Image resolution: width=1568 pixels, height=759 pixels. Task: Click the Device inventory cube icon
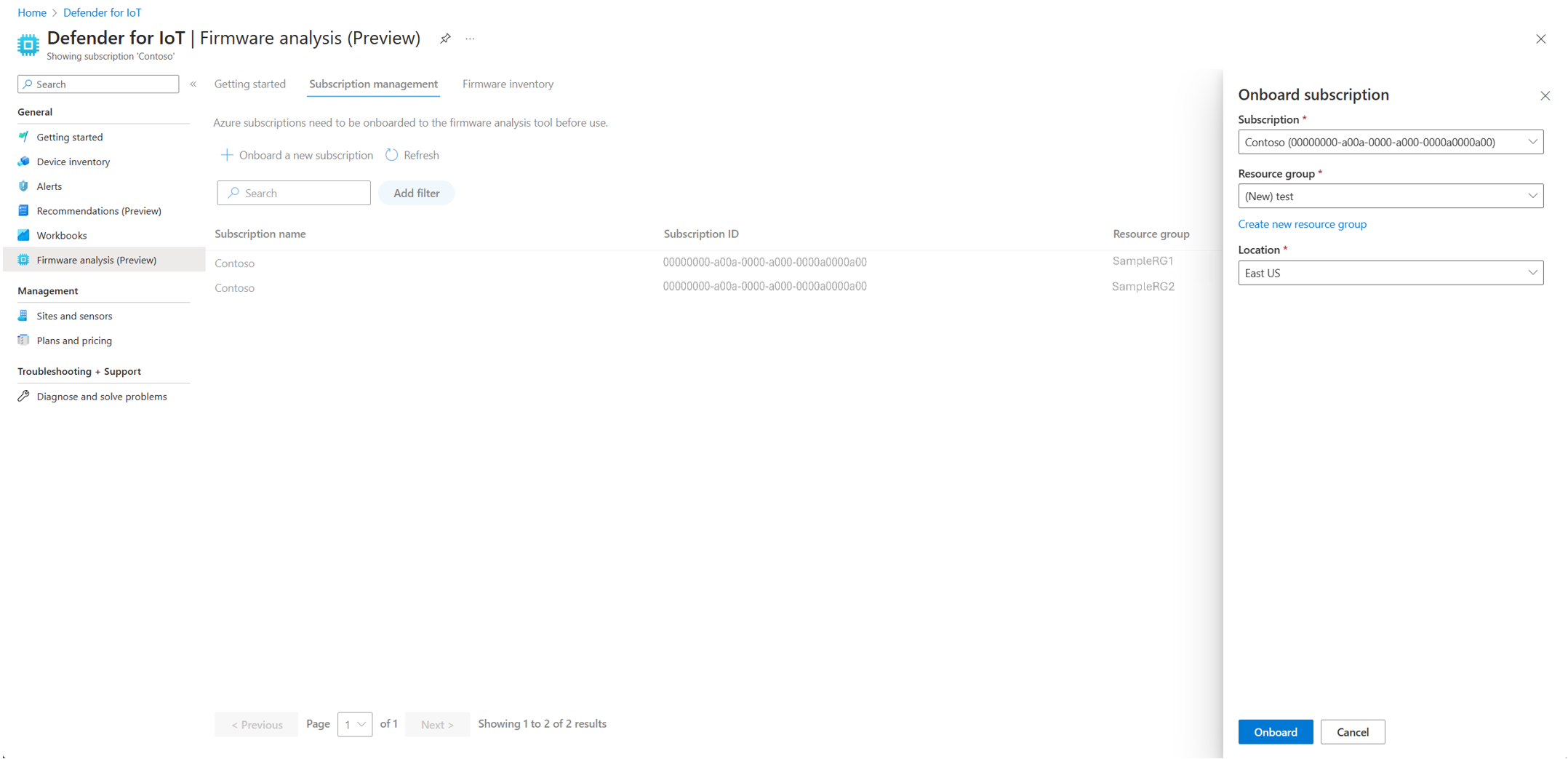click(24, 162)
